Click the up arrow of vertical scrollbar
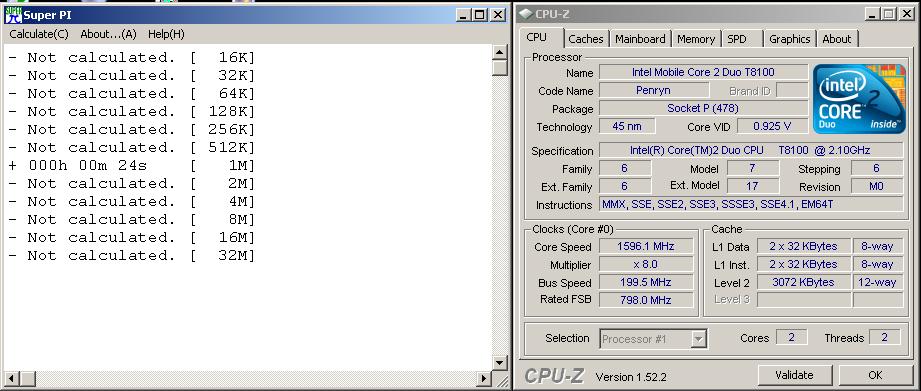Viewport: 921px width, 391px height. [x=500, y=52]
